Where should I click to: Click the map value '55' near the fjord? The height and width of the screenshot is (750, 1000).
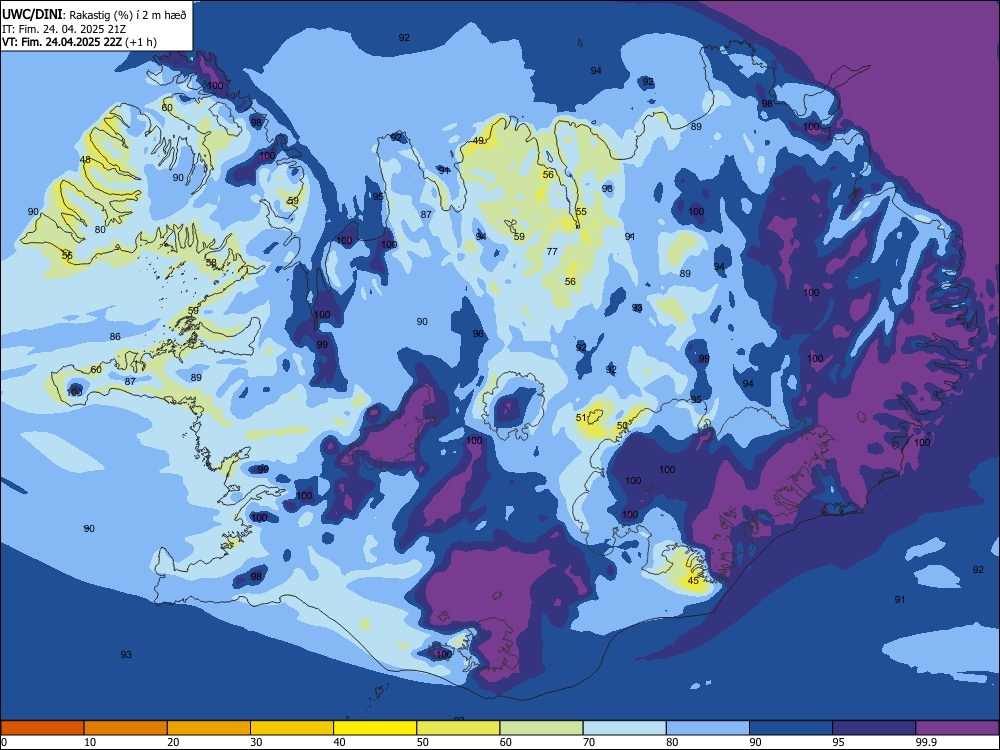(x=581, y=212)
